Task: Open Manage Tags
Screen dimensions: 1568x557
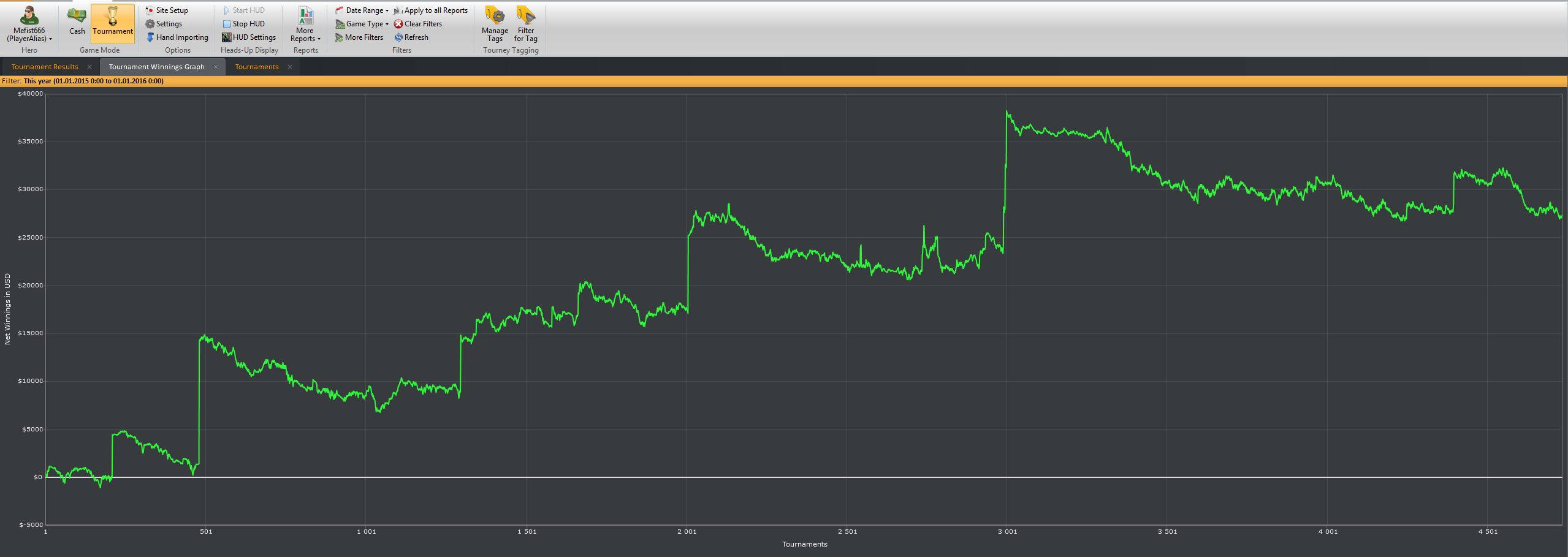Action: 495,24
